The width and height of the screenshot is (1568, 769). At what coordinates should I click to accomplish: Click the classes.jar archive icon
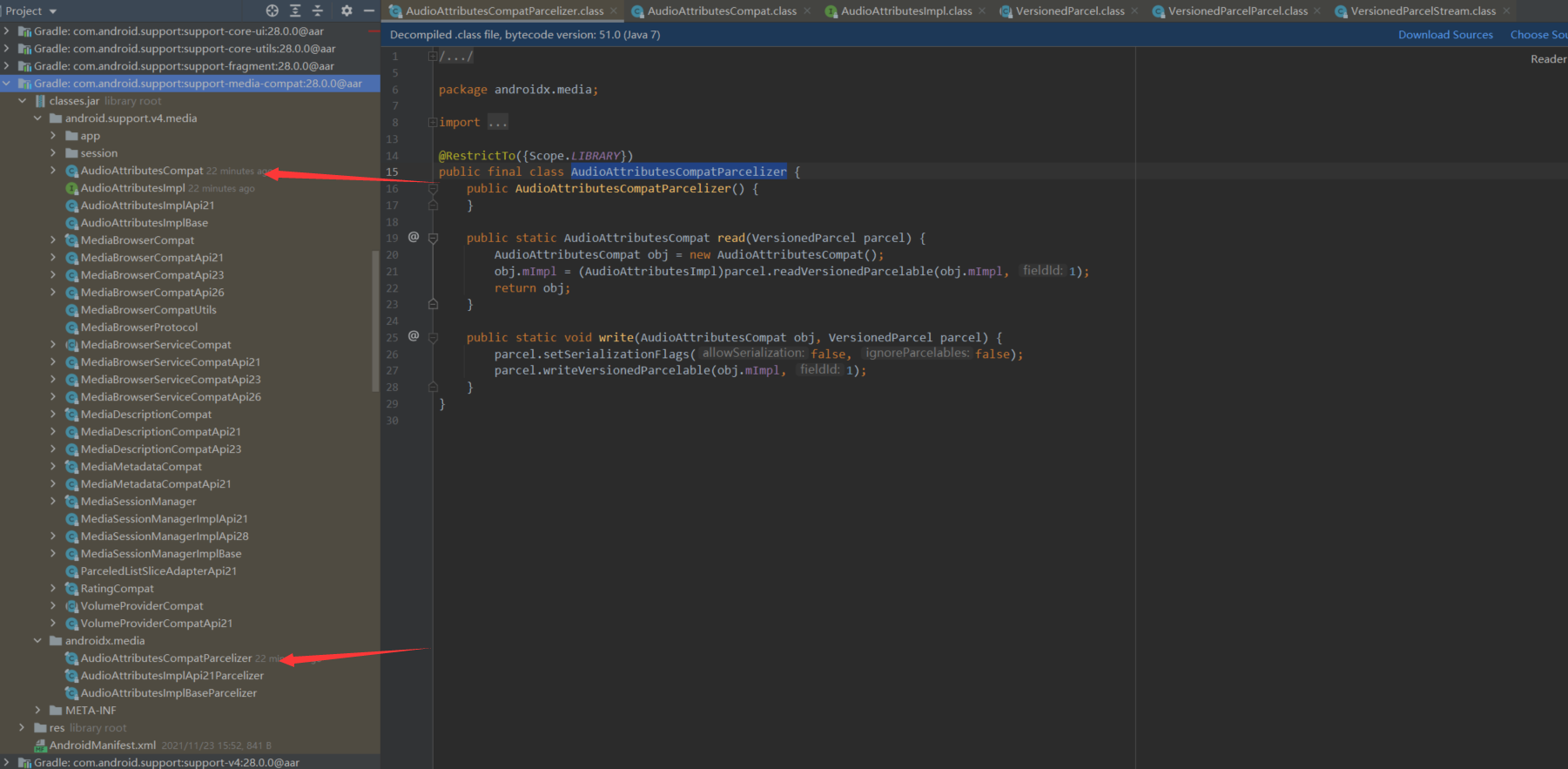pyautogui.click(x=40, y=101)
